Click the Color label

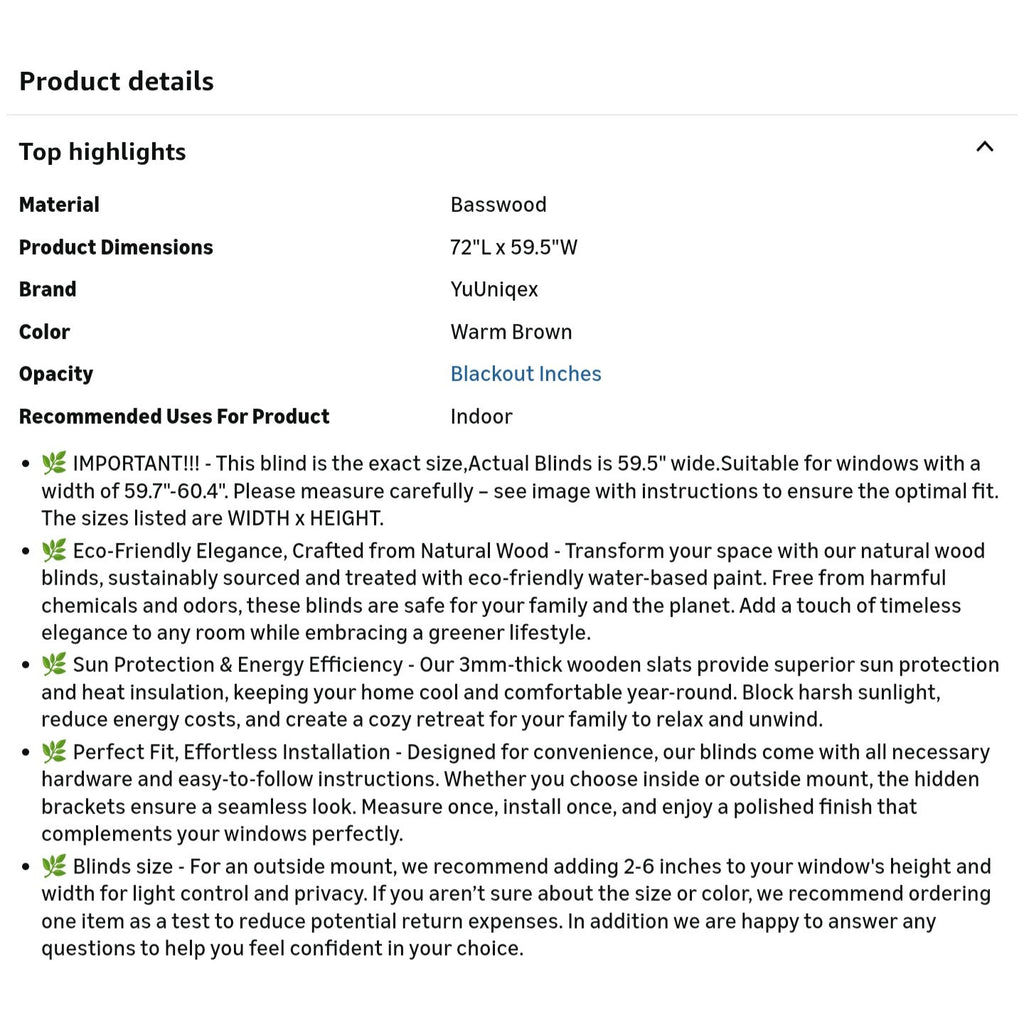tap(44, 332)
